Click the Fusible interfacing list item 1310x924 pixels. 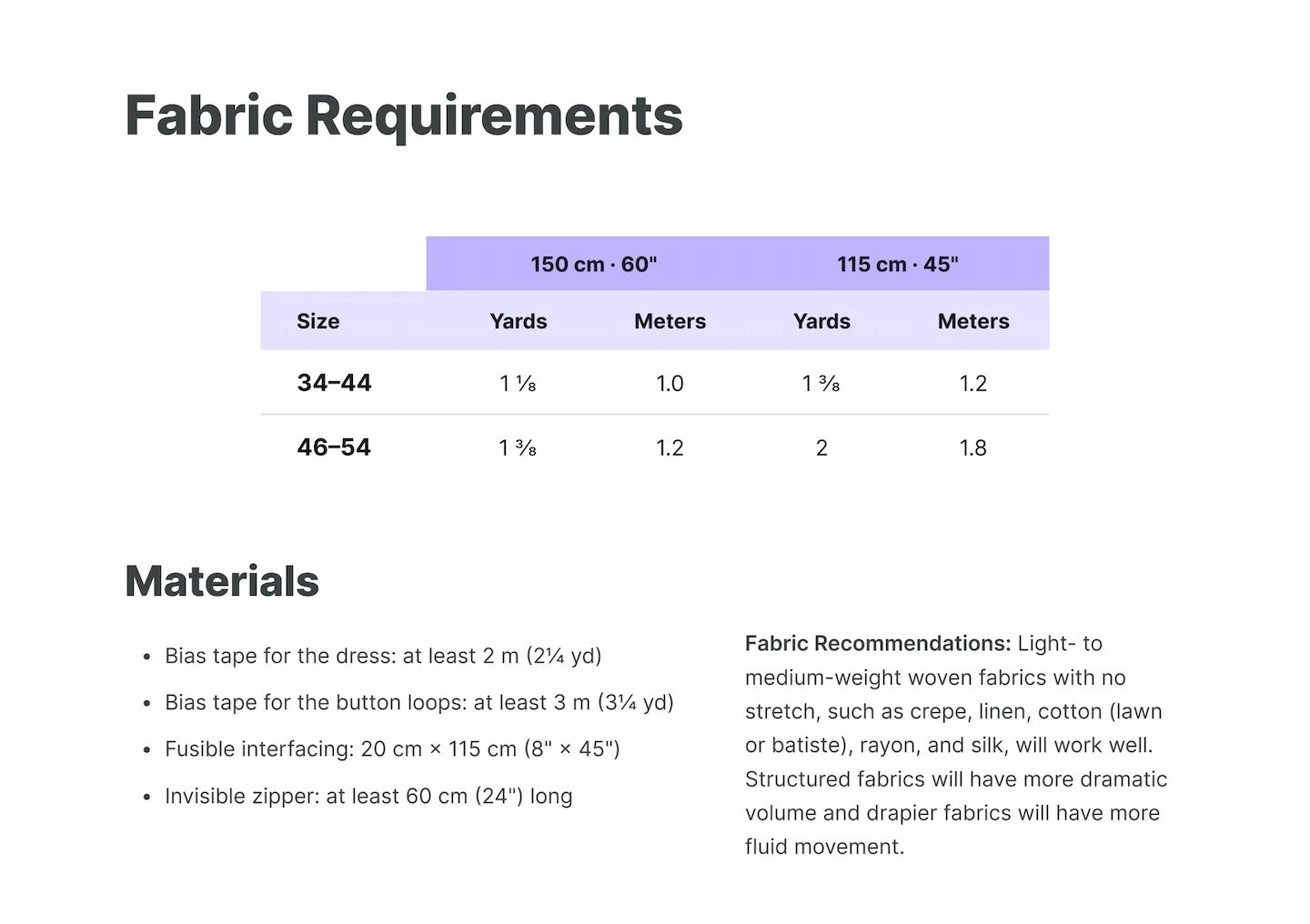click(x=392, y=749)
